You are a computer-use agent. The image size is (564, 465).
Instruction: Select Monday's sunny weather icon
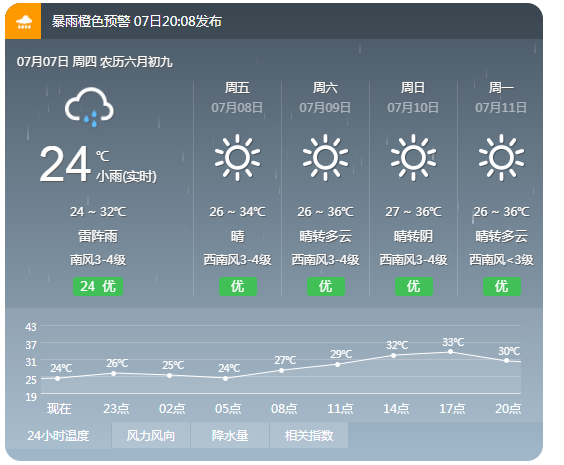click(x=501, y=158)
